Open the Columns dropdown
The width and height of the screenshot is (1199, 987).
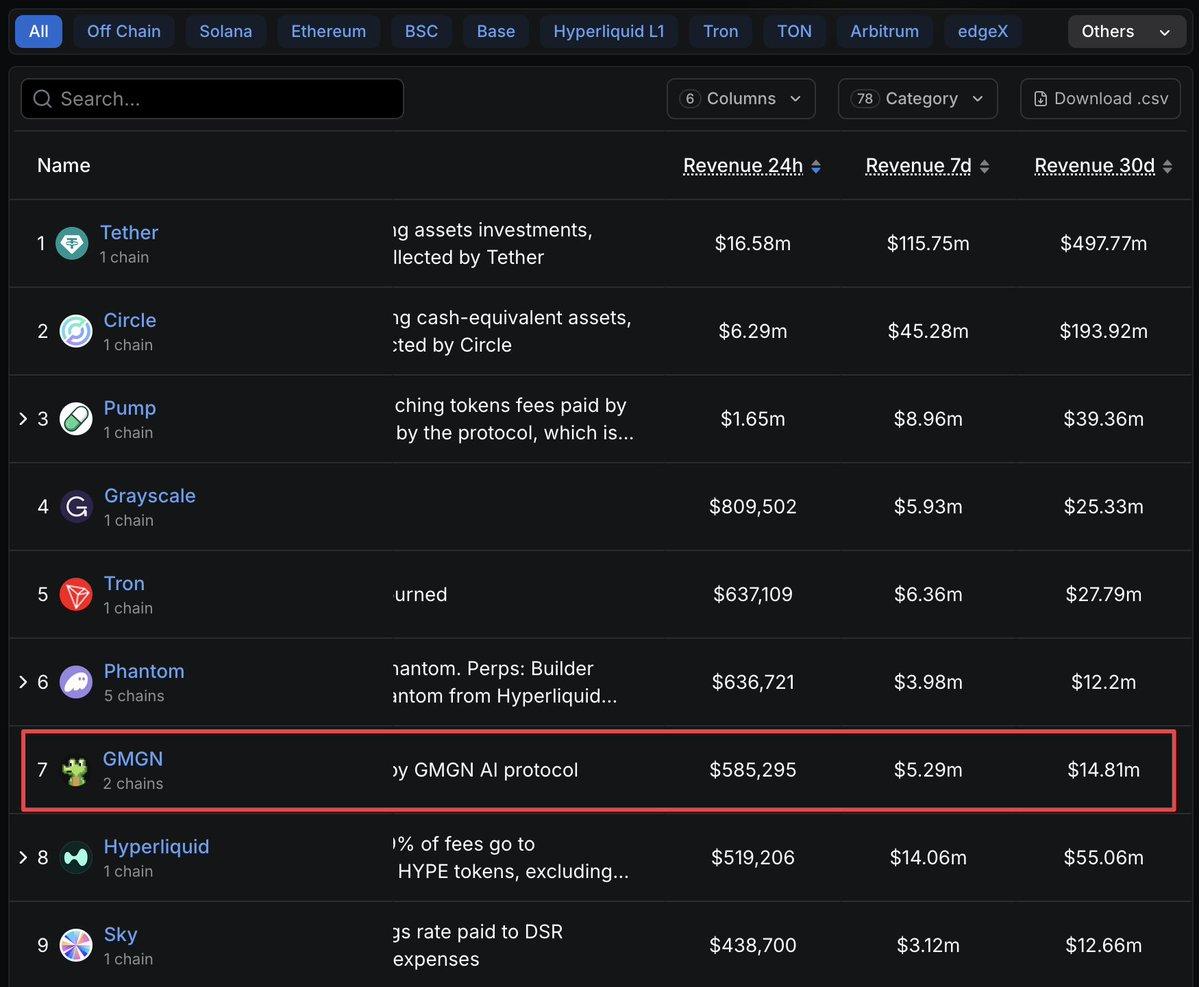point(740,99)
